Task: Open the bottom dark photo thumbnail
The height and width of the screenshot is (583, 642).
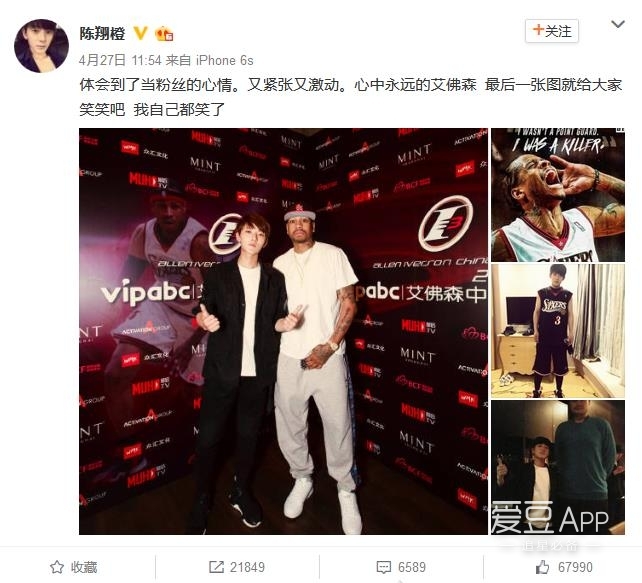Action: pos(558,468)
